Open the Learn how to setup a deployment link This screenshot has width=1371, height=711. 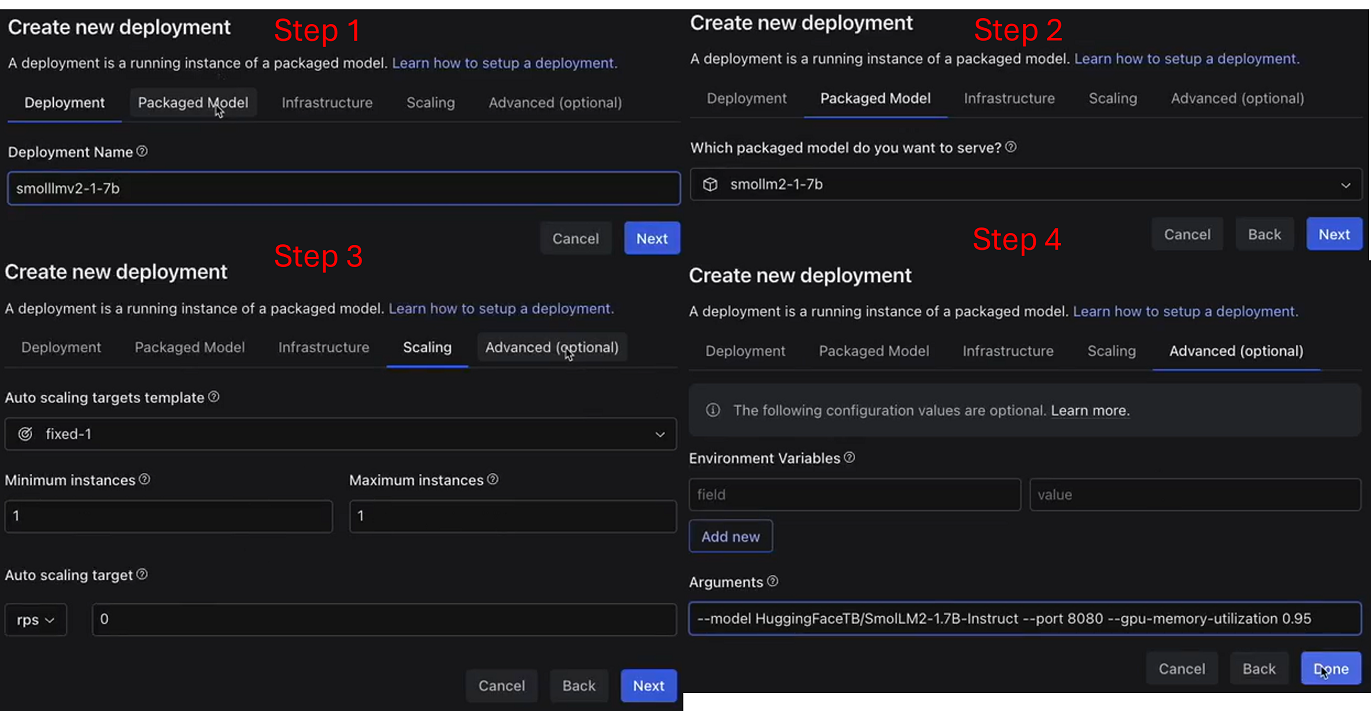[503, 62]
